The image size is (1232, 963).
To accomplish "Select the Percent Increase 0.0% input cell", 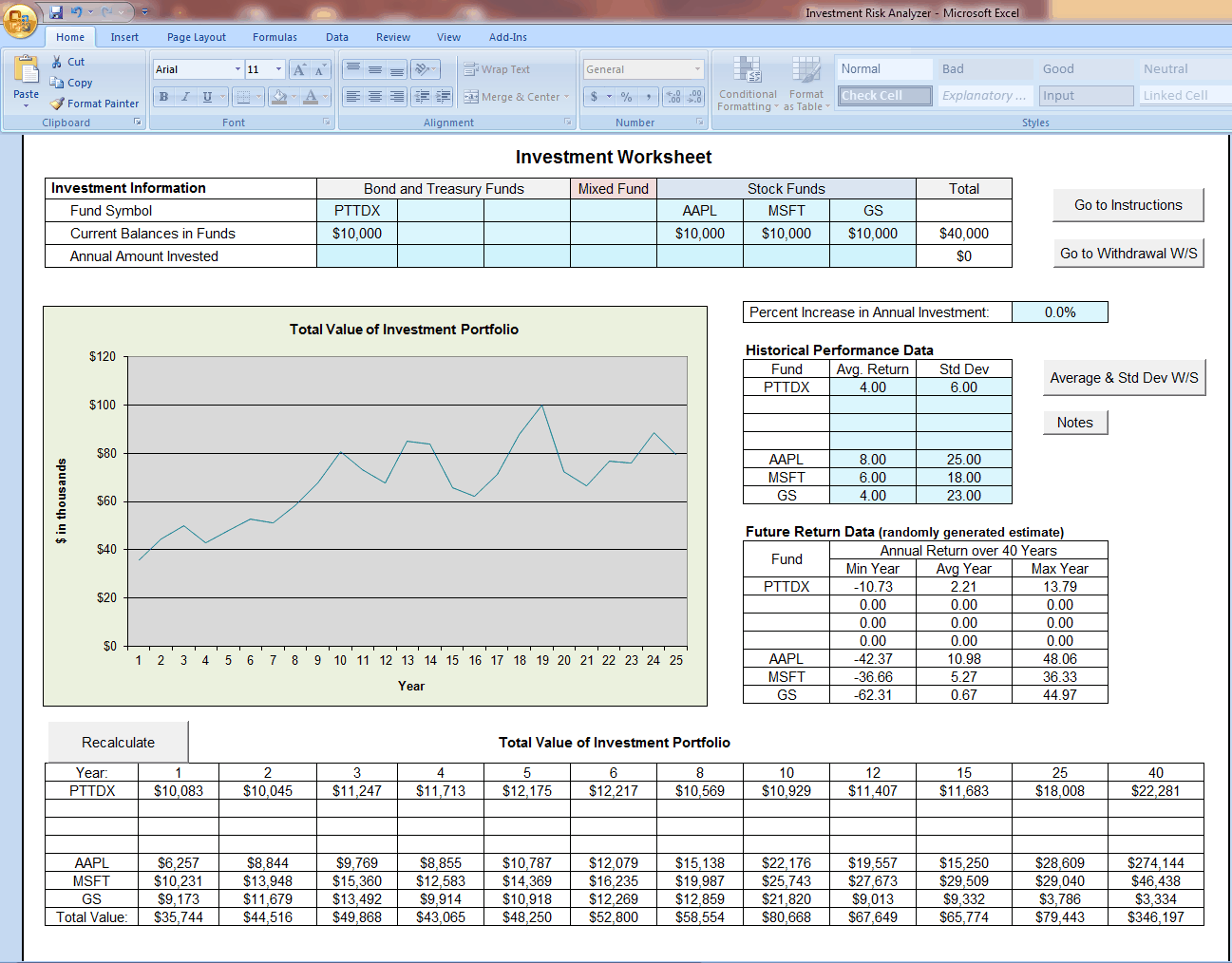I will [1060, 312].
